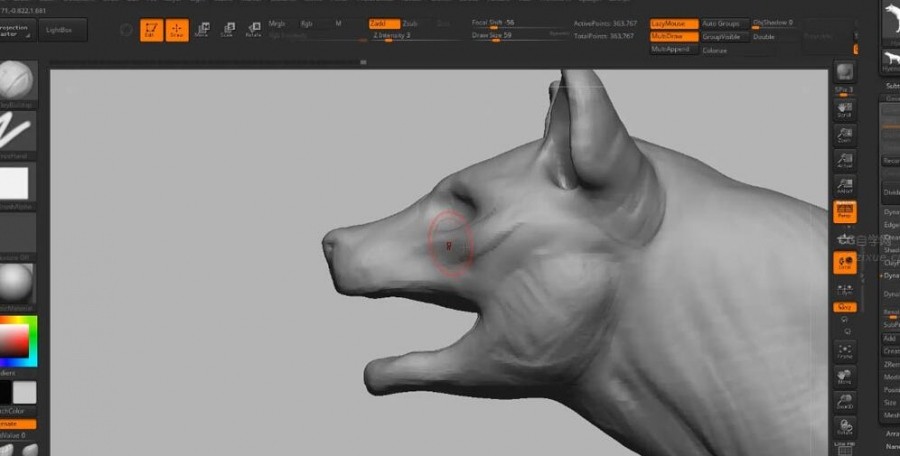Viewport: 900px width, 456px height.
Task: Click the Zoom3D icon
Action: [845, 403]
